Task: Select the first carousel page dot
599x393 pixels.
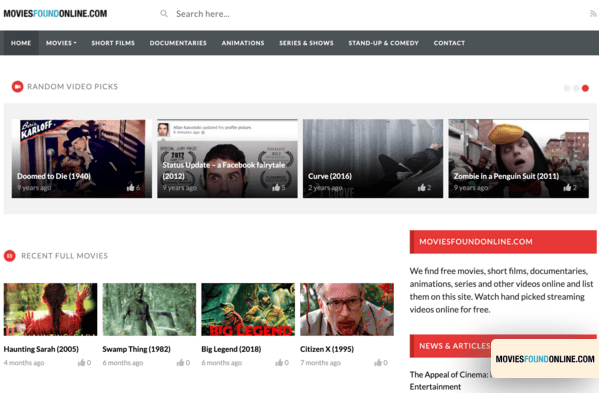Action: point(567,88)
